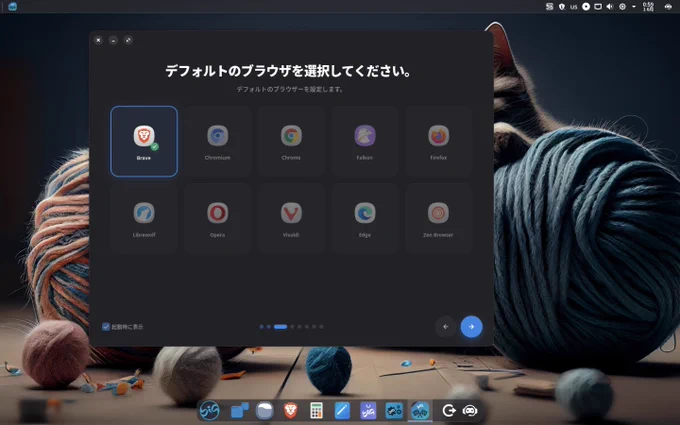Image resolution: width=680 pixels, height=425 pixels.
Task: Close the browser selection window
Action: (x=98, y=40)
